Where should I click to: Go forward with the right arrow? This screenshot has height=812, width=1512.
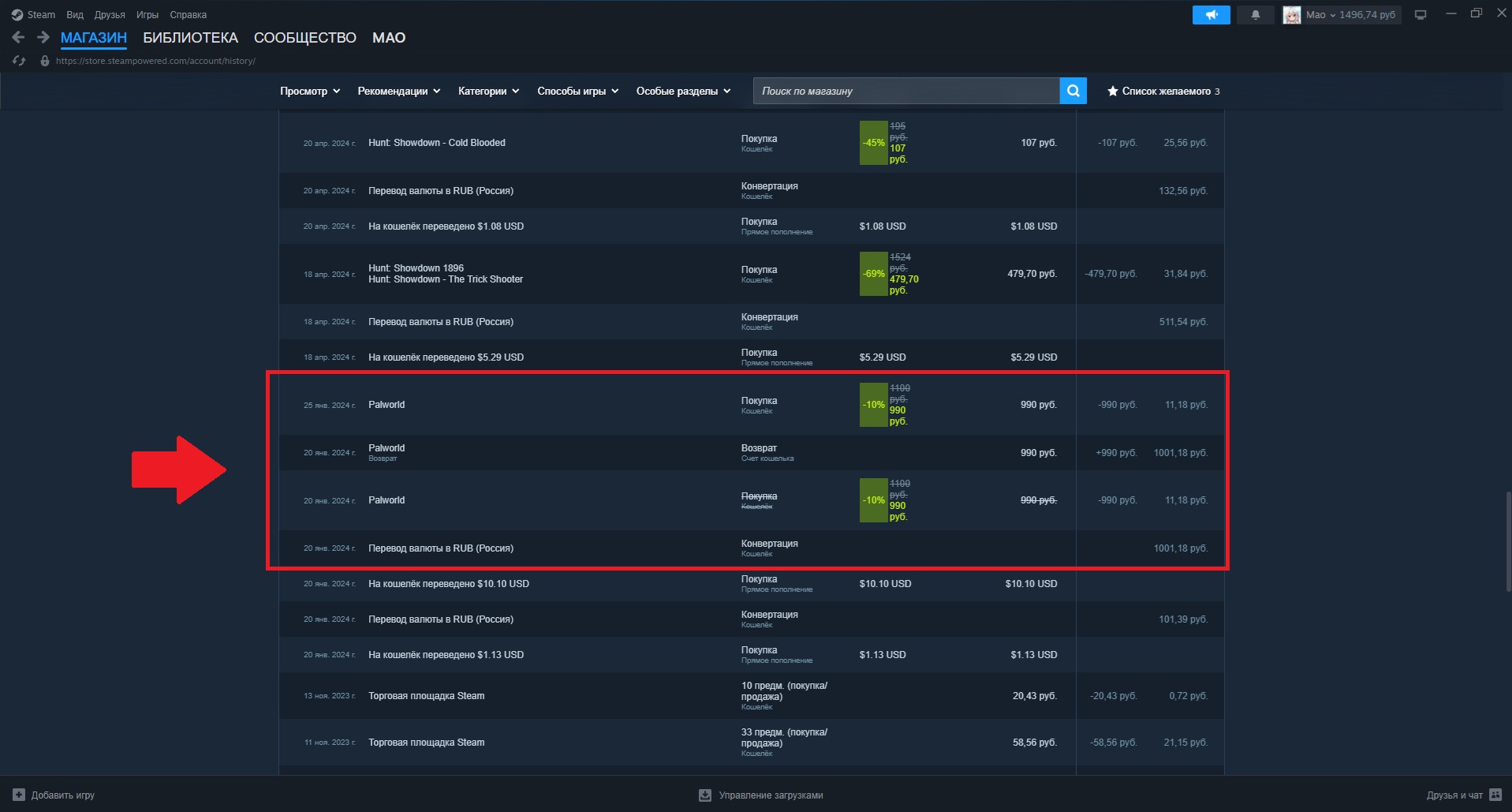pos(43,37)
